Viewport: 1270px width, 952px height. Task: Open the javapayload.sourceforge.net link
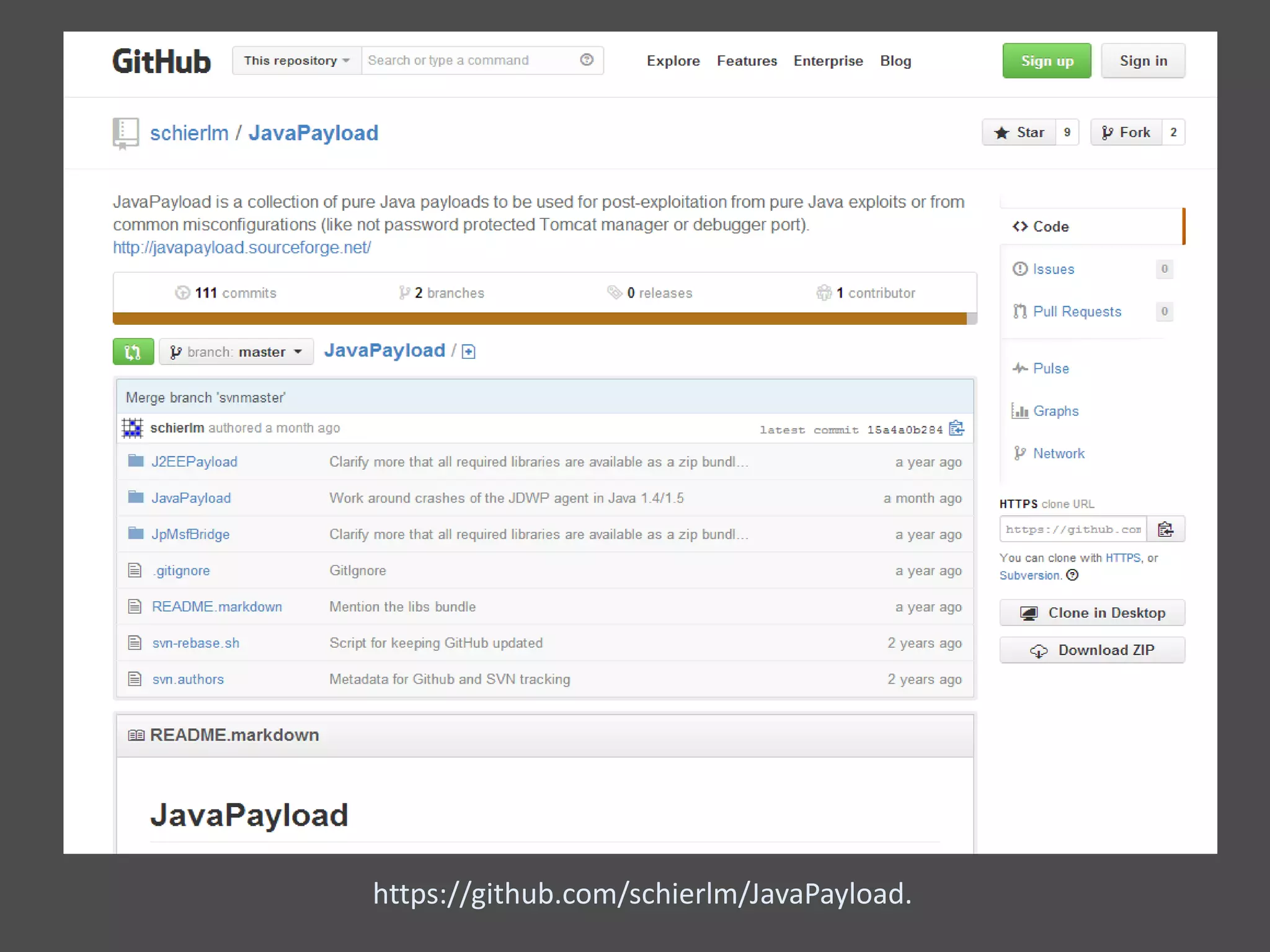tap(242, 247)
